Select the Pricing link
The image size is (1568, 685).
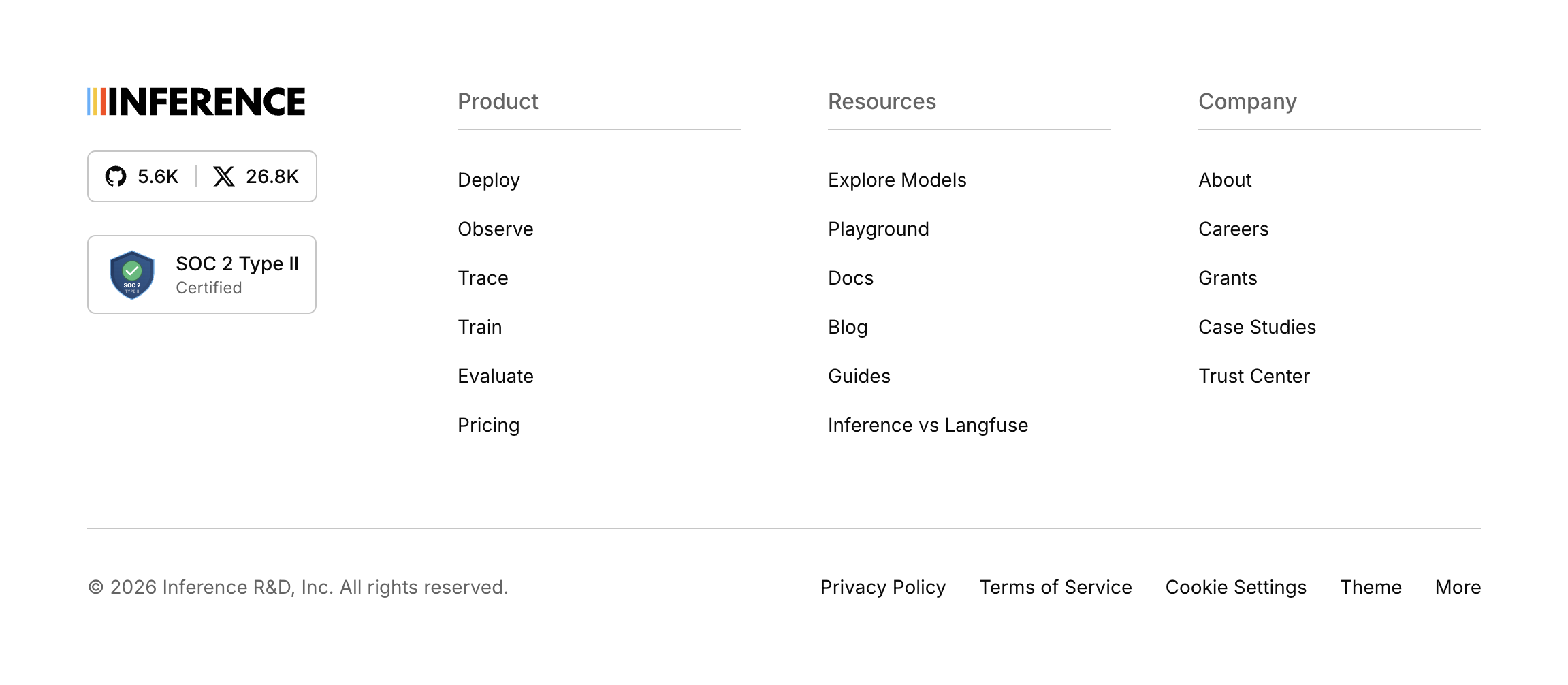pyautogui.click(x=489, y=425)
